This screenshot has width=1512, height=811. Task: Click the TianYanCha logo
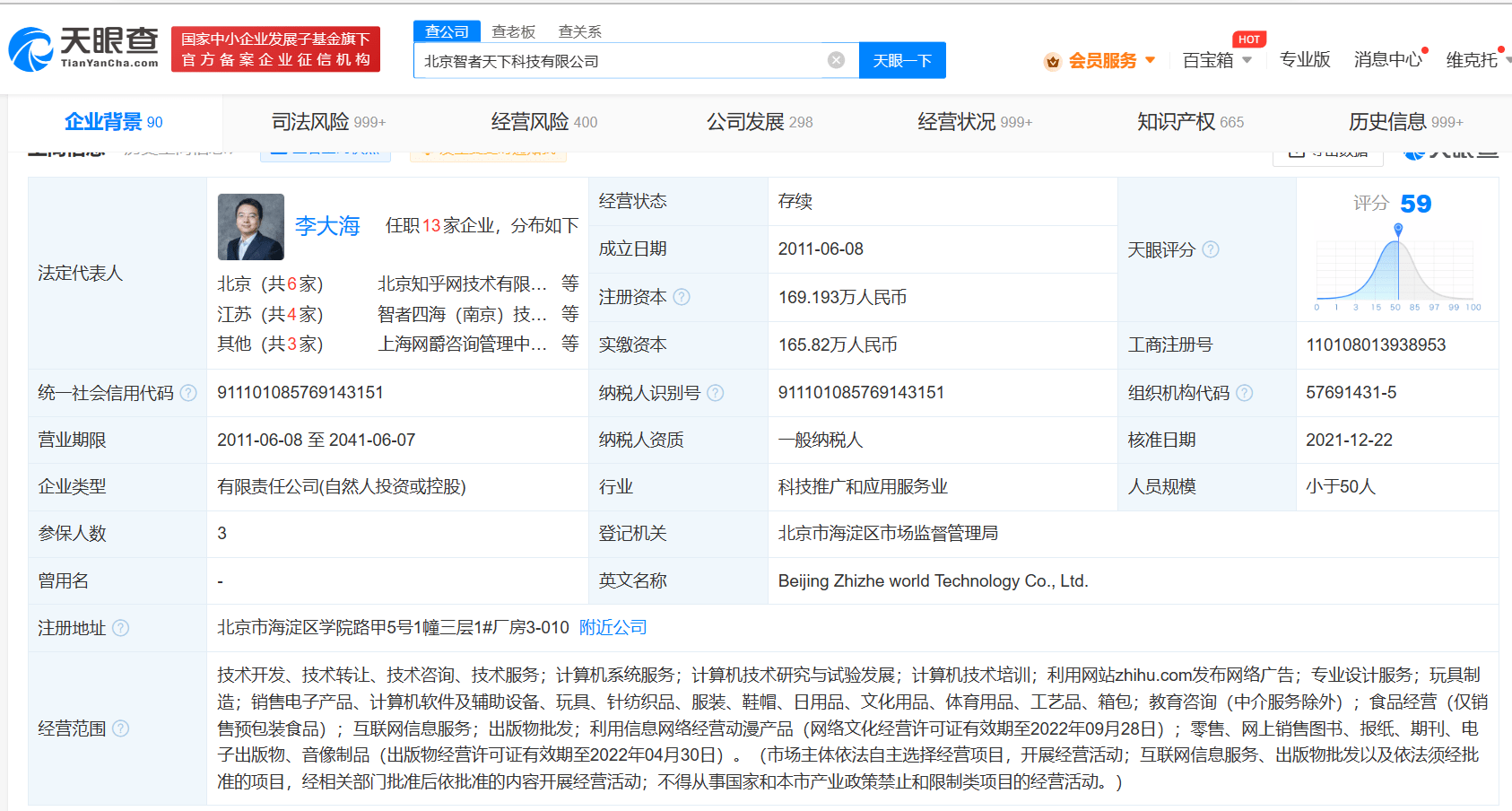83,48
